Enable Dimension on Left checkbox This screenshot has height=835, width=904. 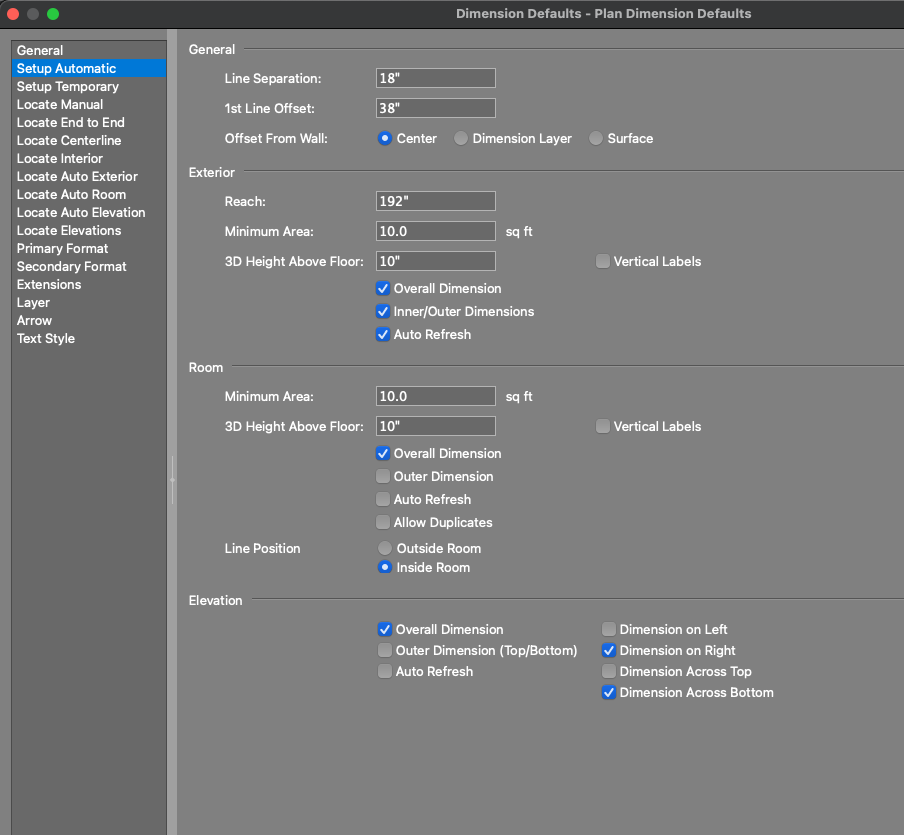[x=609, y=630]
